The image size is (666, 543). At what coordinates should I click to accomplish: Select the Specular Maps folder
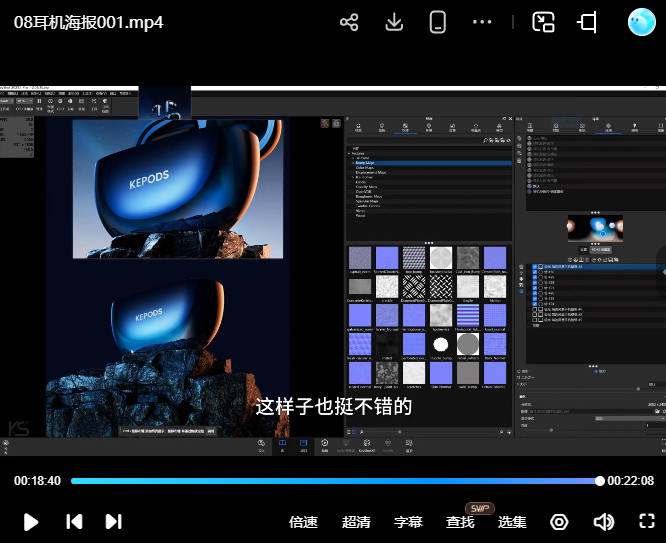(x=367, y=201)
